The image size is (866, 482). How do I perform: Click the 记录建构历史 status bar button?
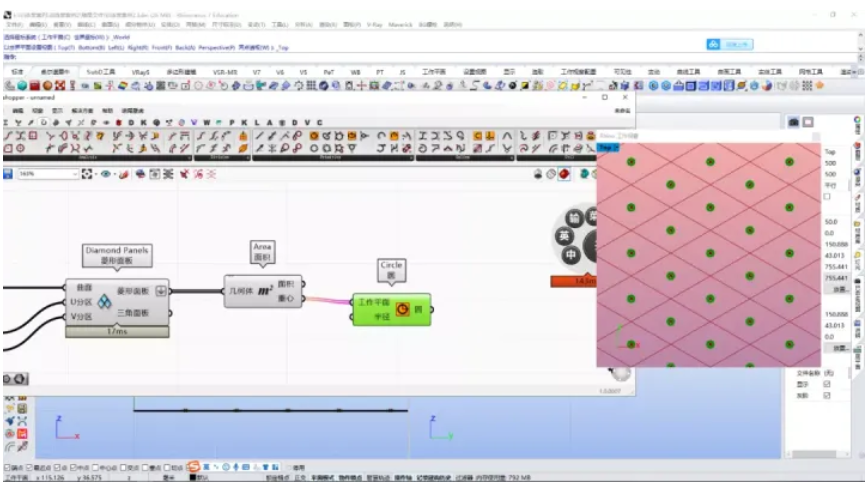click(x=434, y=478)
